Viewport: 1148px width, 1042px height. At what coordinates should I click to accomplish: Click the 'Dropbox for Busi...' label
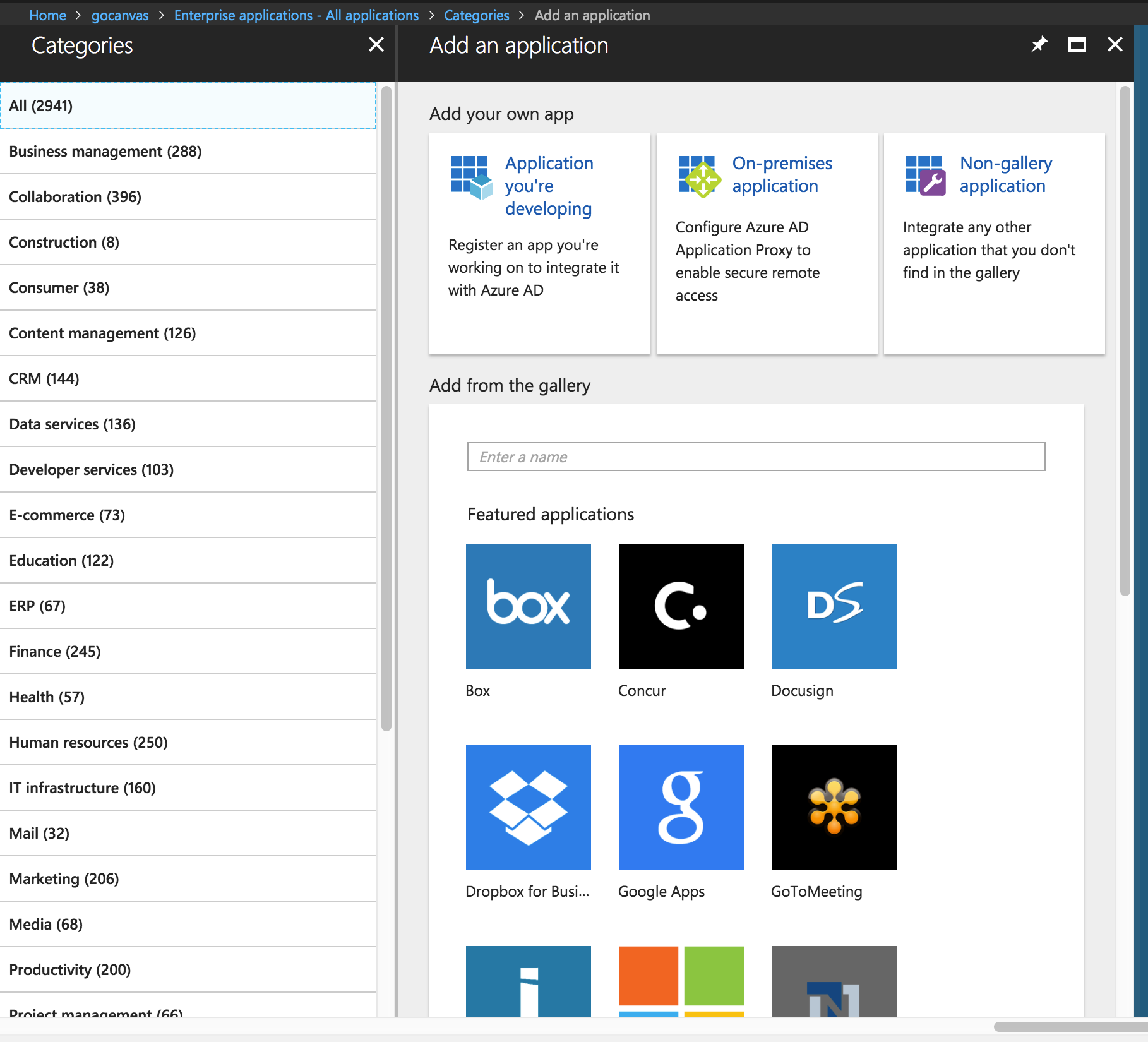pyautogui.click(x=527, y=892)
